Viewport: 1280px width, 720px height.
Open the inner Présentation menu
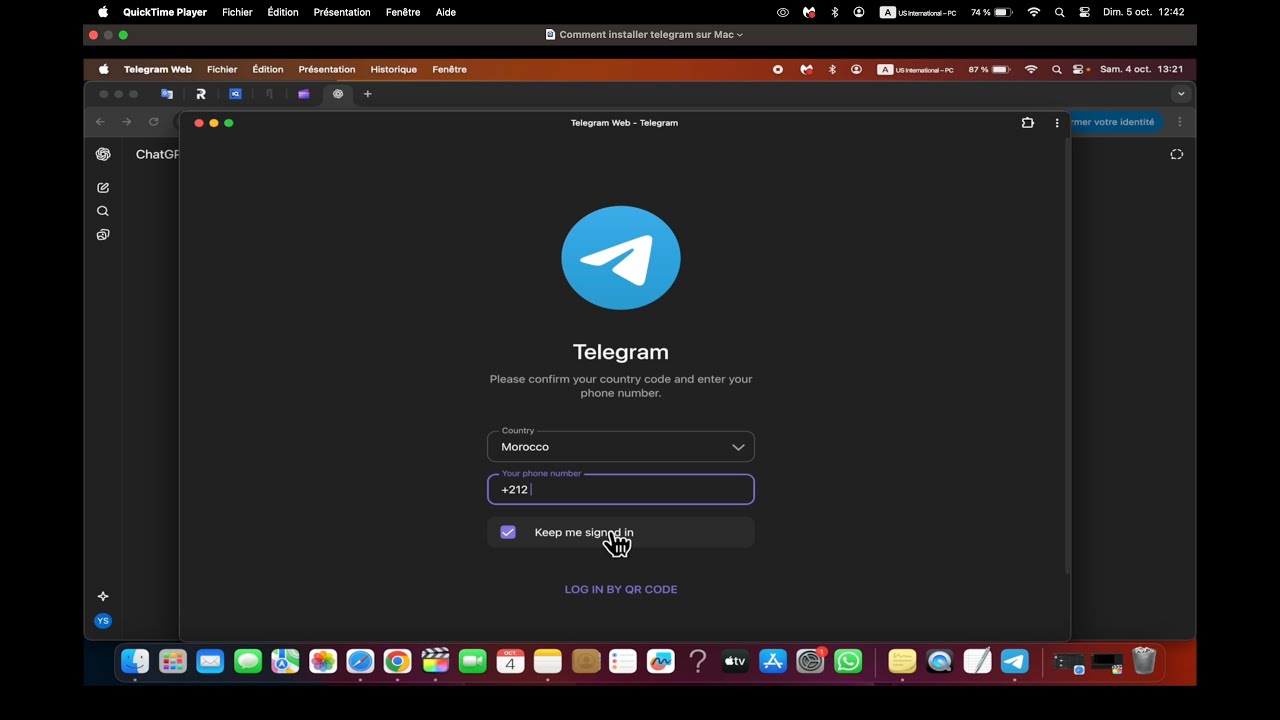tap(326, 70)
